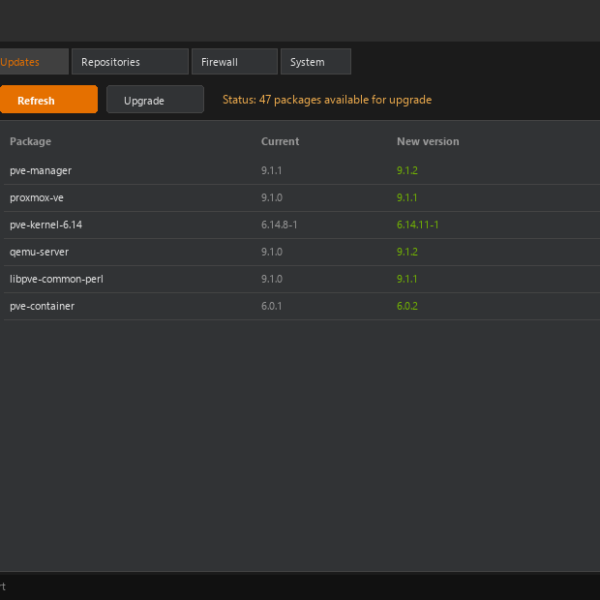Click the Current column header
600x600 pixels.
pos(280,142)
